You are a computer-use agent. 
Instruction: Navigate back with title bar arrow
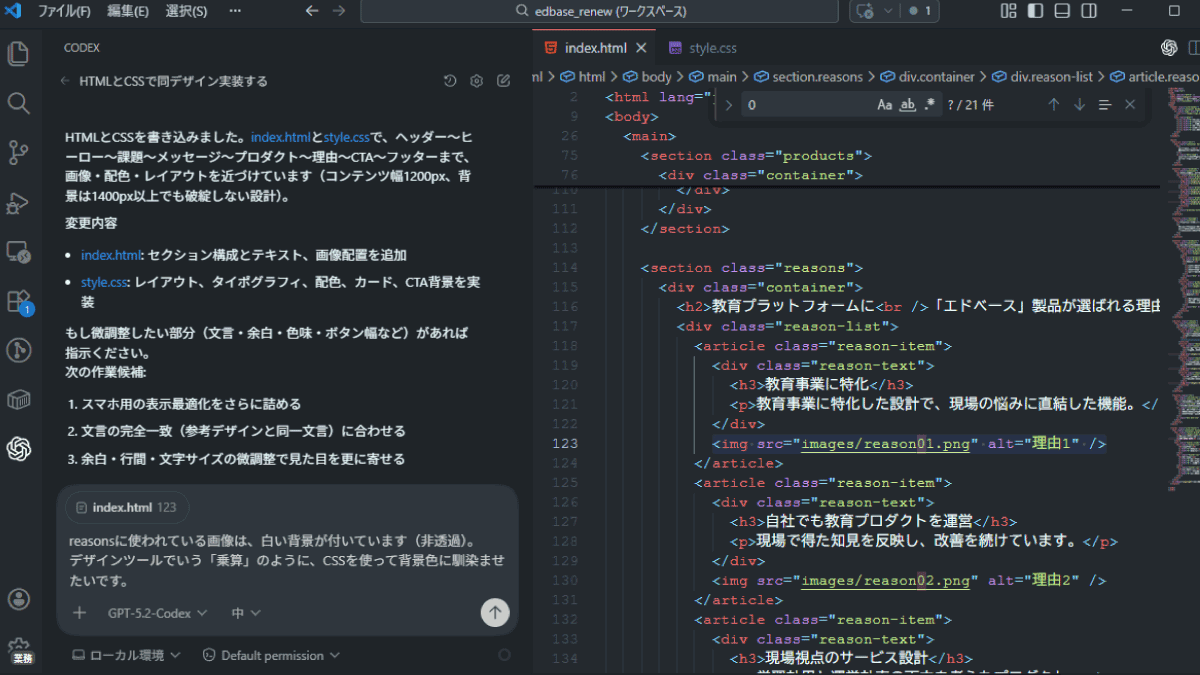coord(312,11)
